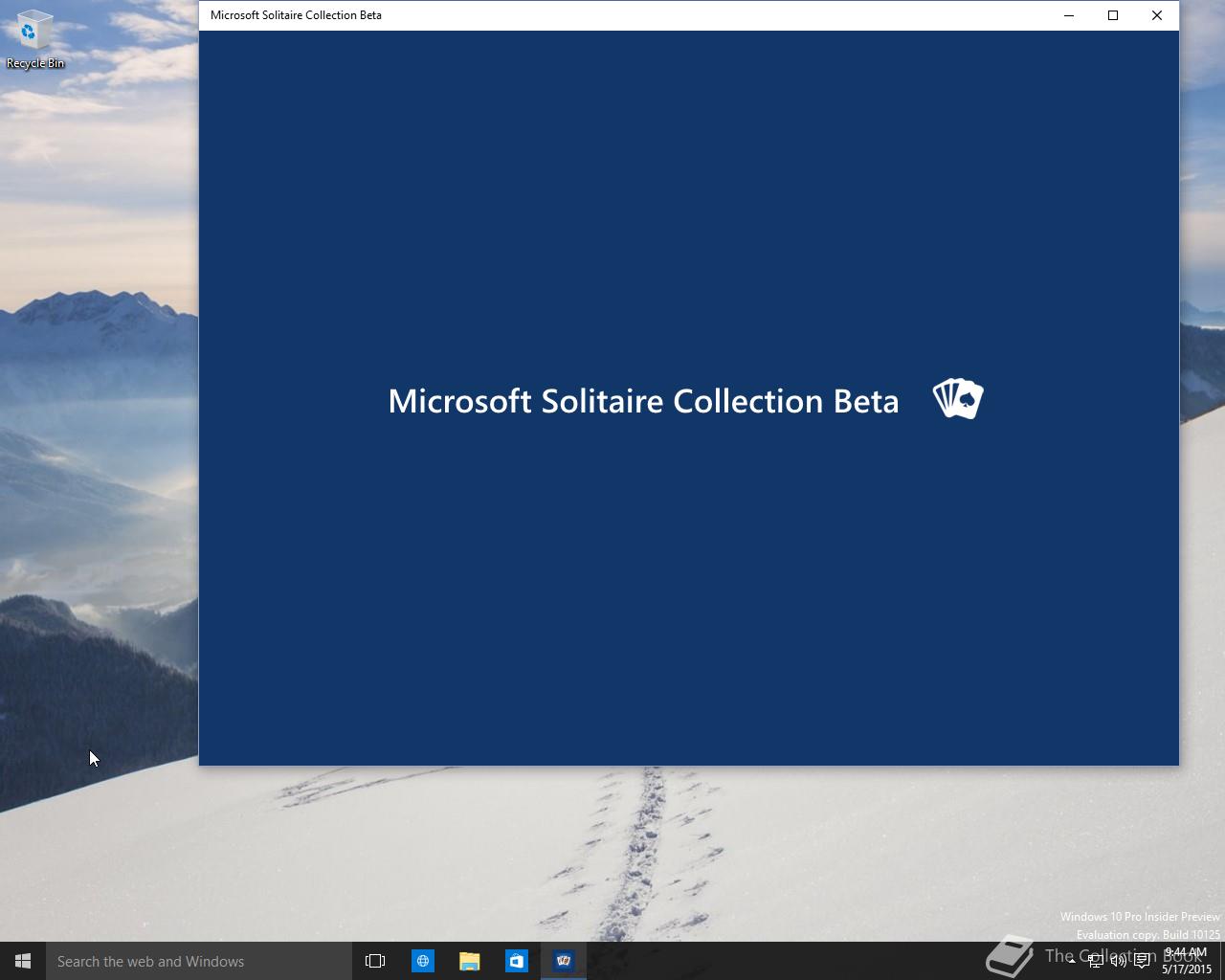Close the Solitaire Collection Beta window
The image size is (1225, 980).
pyautogui.click(x=1157, y=15)
